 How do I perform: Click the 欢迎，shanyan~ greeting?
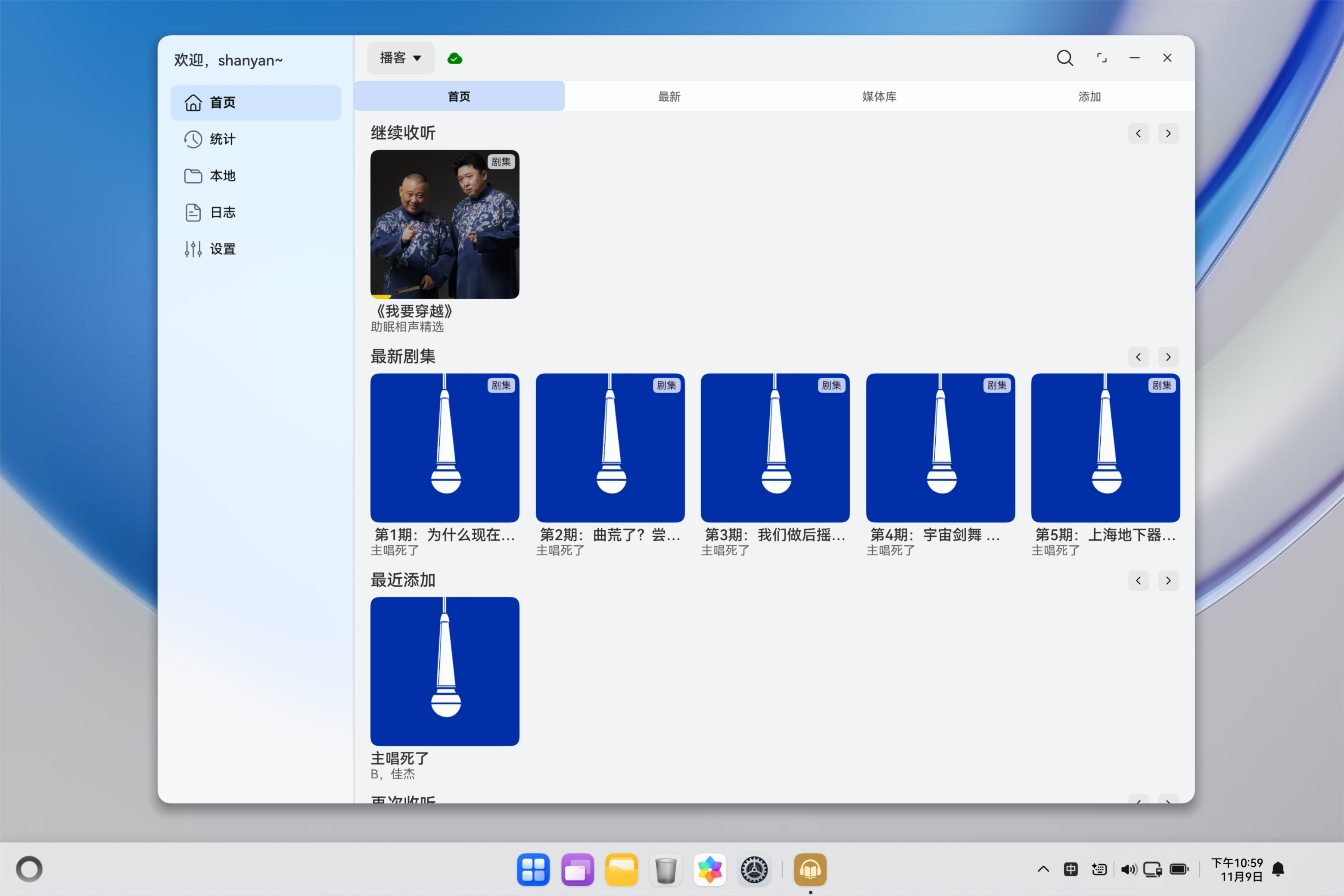pyautogui.click(x=228, y=60)
